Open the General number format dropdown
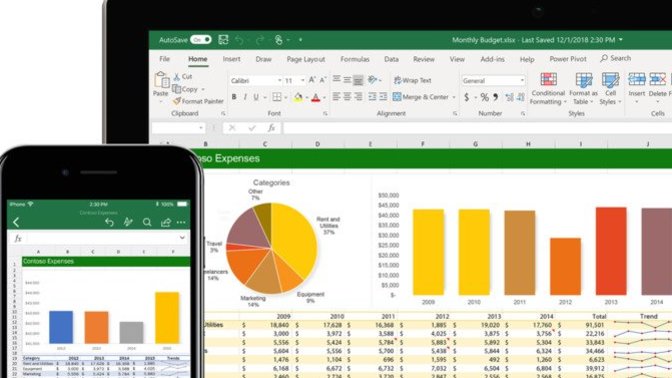Viewport: 672px width, 378px height. (522, 81)
